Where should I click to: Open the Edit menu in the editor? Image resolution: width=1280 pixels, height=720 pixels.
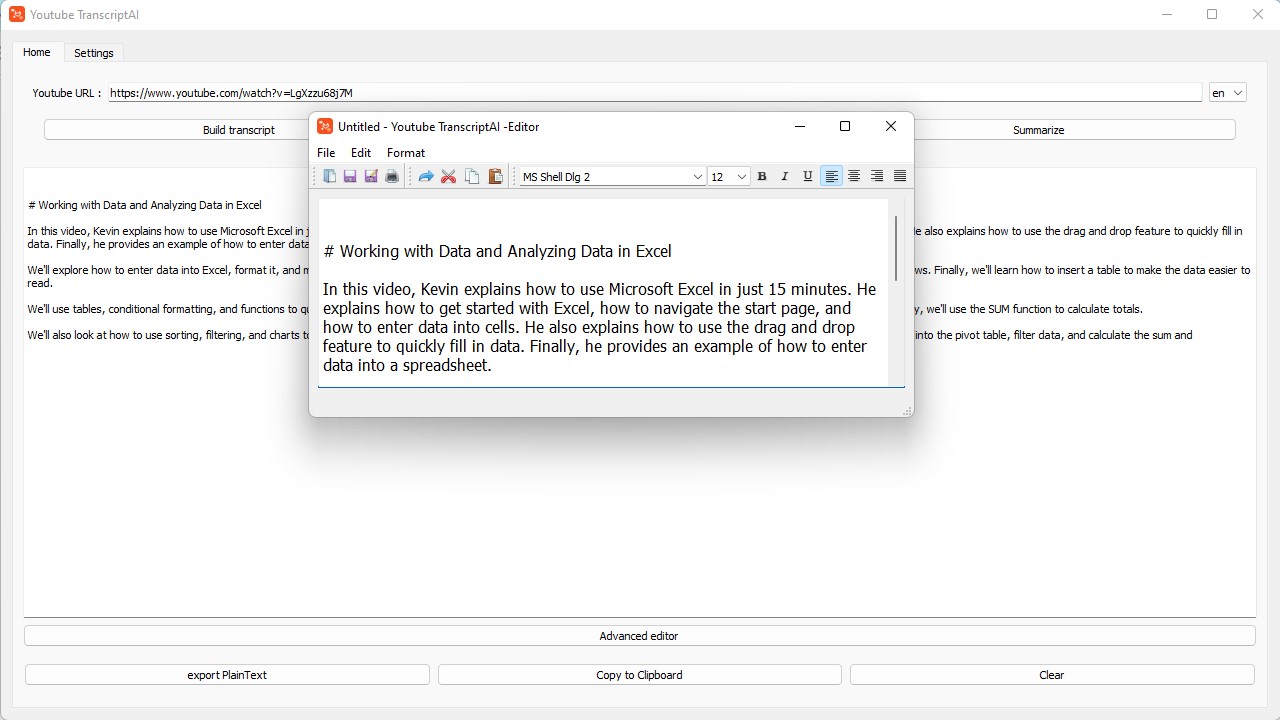point(361,153)
